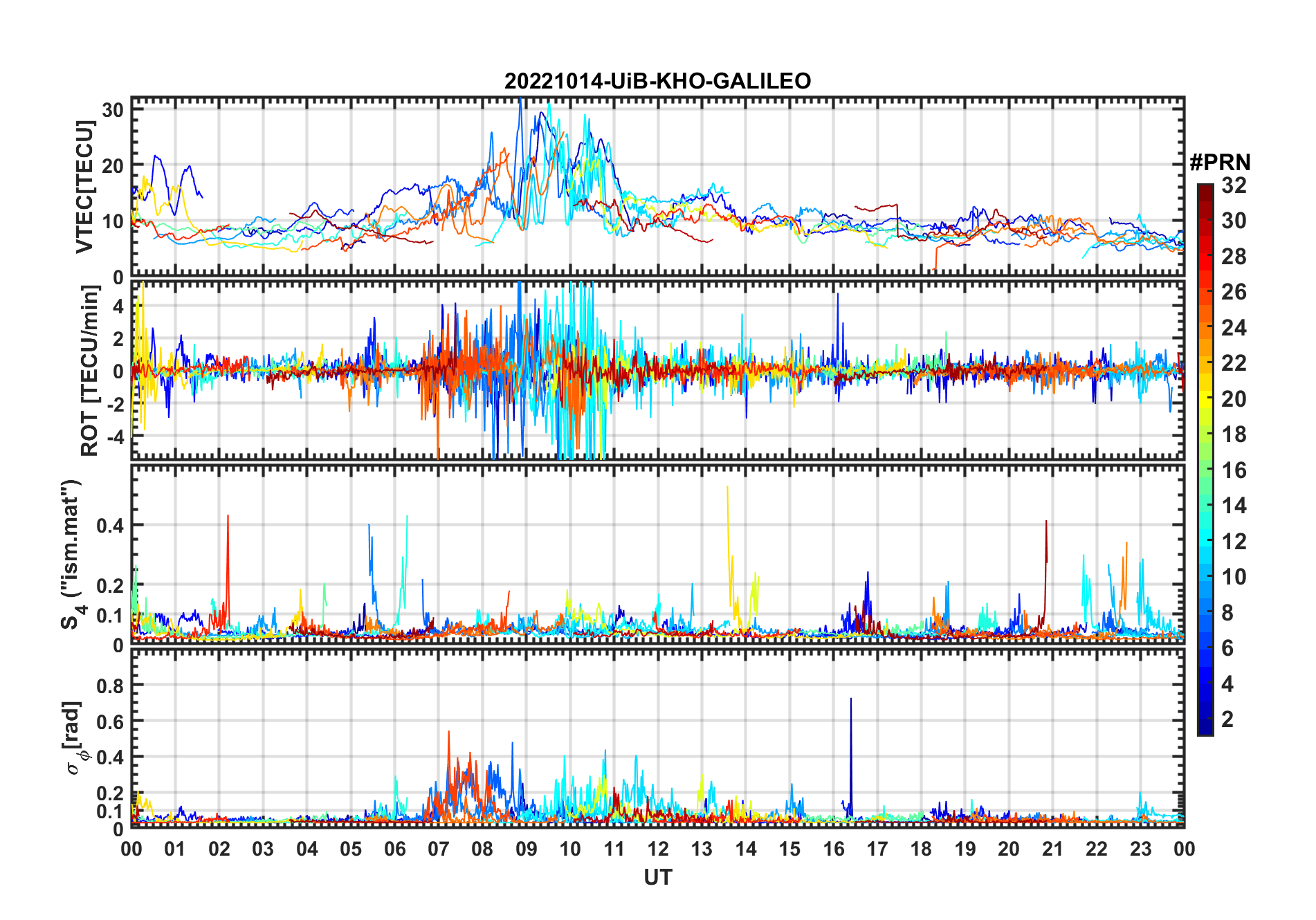Click ROT axis tick label 4
Screen dimensions: 1316x920
[119, 306]
